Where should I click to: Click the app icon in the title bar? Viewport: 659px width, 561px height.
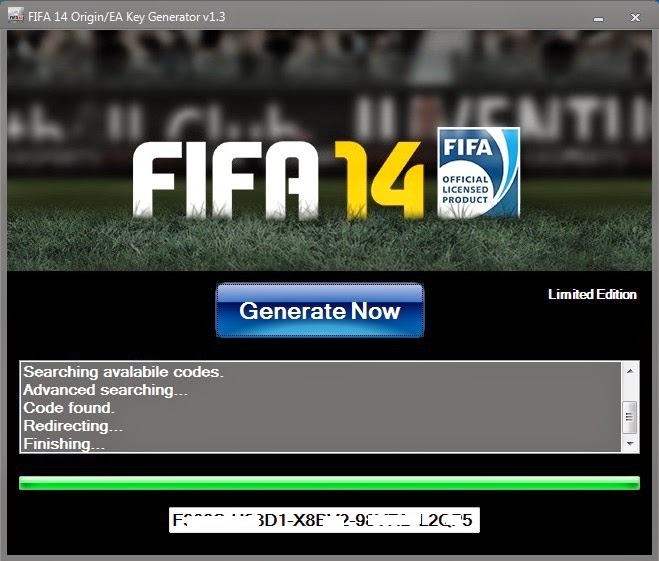pyautogui.click(x=16, y=16)
